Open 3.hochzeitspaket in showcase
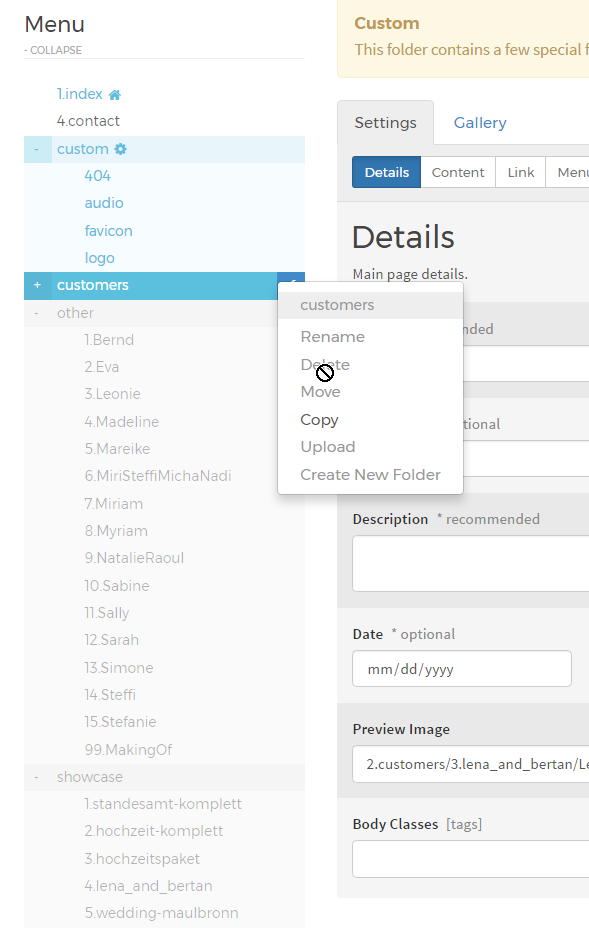The height and width of the screenshot is (947, 589). pos(142,859)
